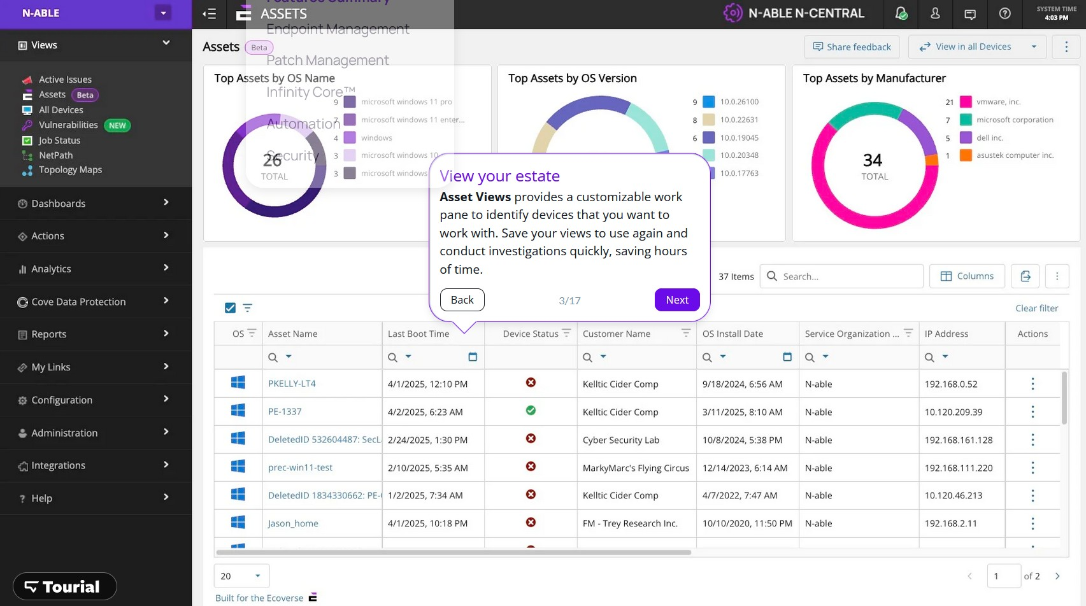Open the prec-win11-test asset link
The height and width of the screenshot is (606, 1086).
300,467
